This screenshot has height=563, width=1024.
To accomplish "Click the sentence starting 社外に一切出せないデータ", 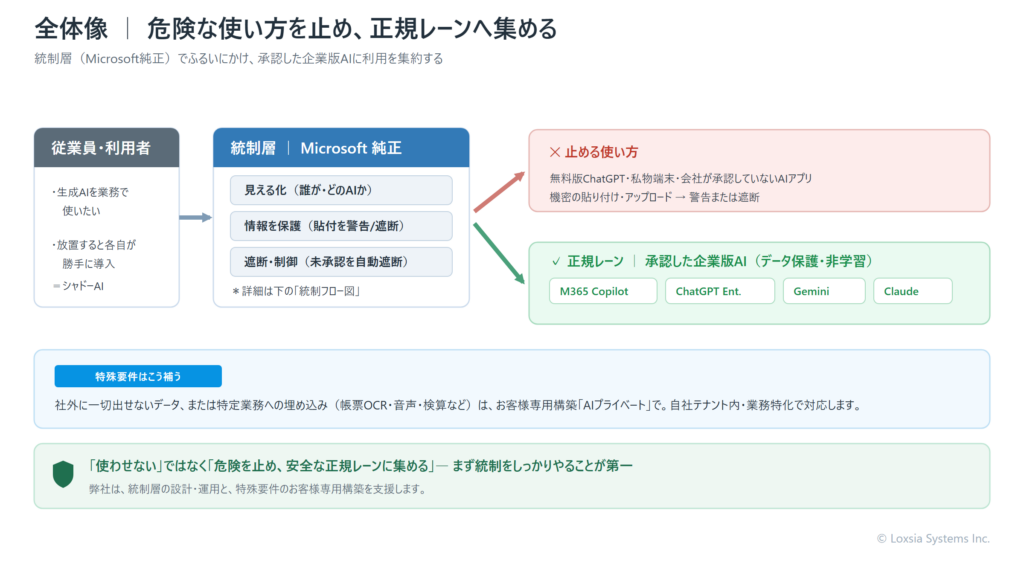I will click(457, 406).
